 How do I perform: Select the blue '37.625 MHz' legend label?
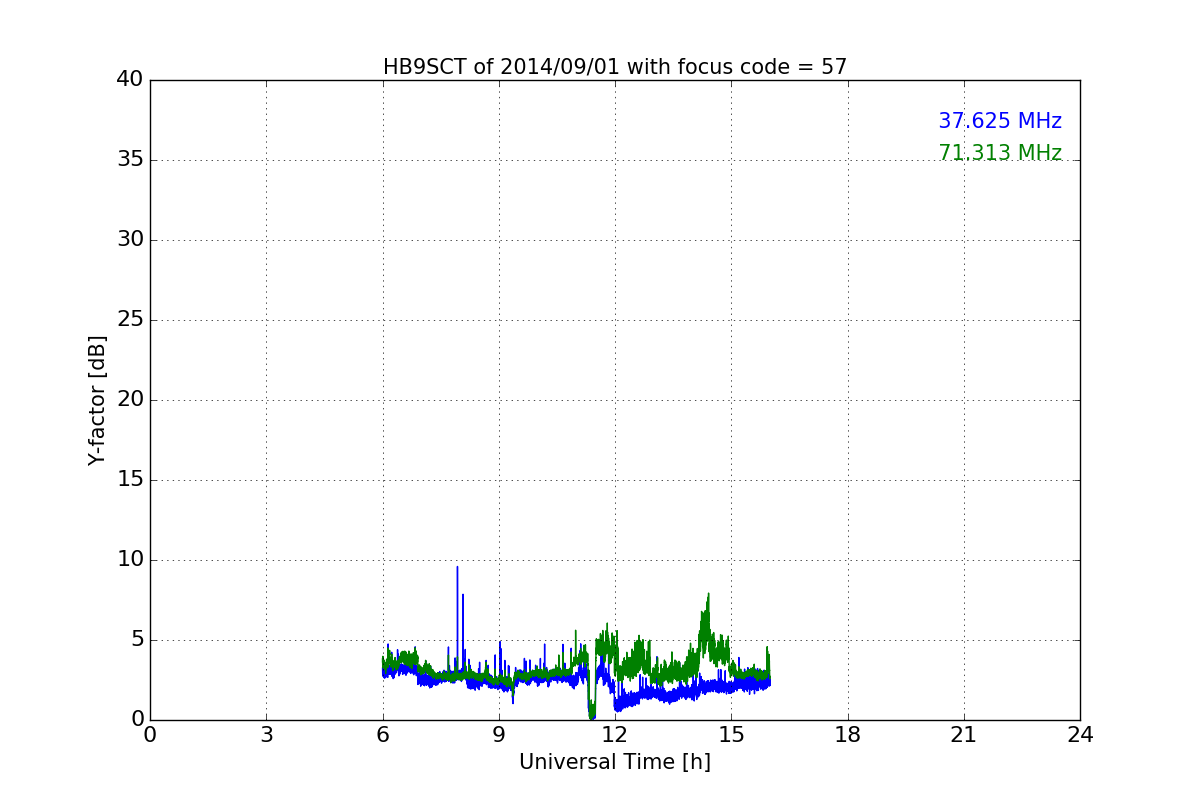(1000, 121)
